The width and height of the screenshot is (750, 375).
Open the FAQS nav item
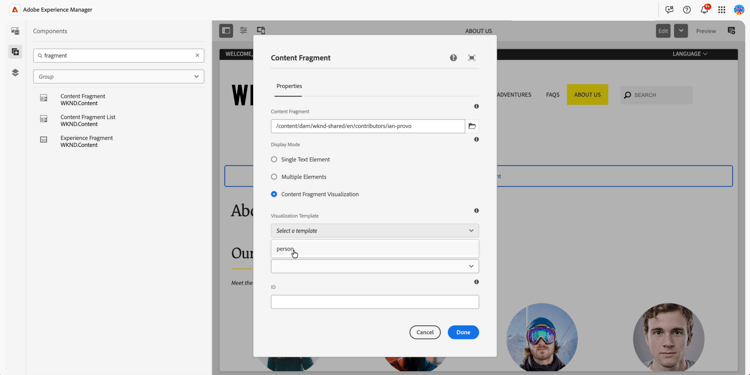(552, 95)
